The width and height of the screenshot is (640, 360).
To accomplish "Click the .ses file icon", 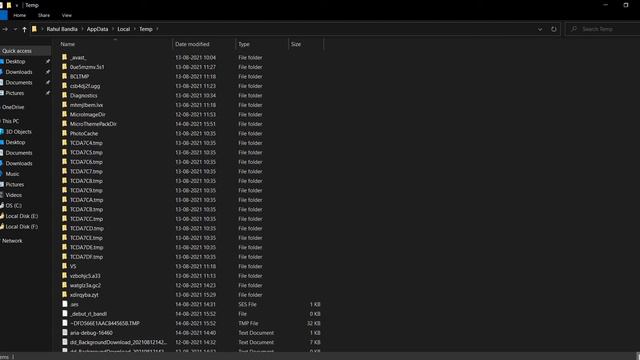I will pos(64,304).
